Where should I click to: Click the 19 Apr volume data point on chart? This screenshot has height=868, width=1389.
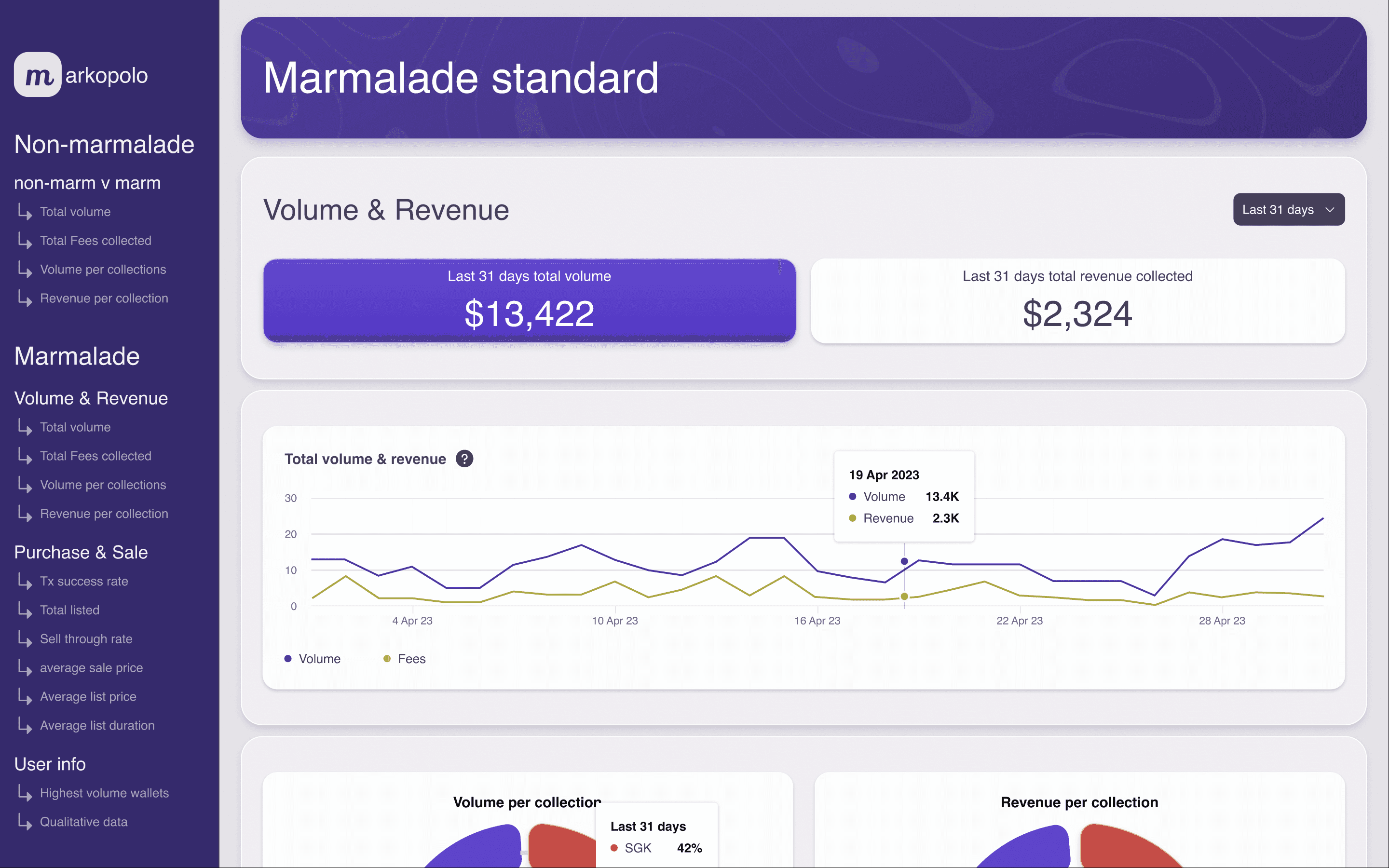(x=904, y=561)
